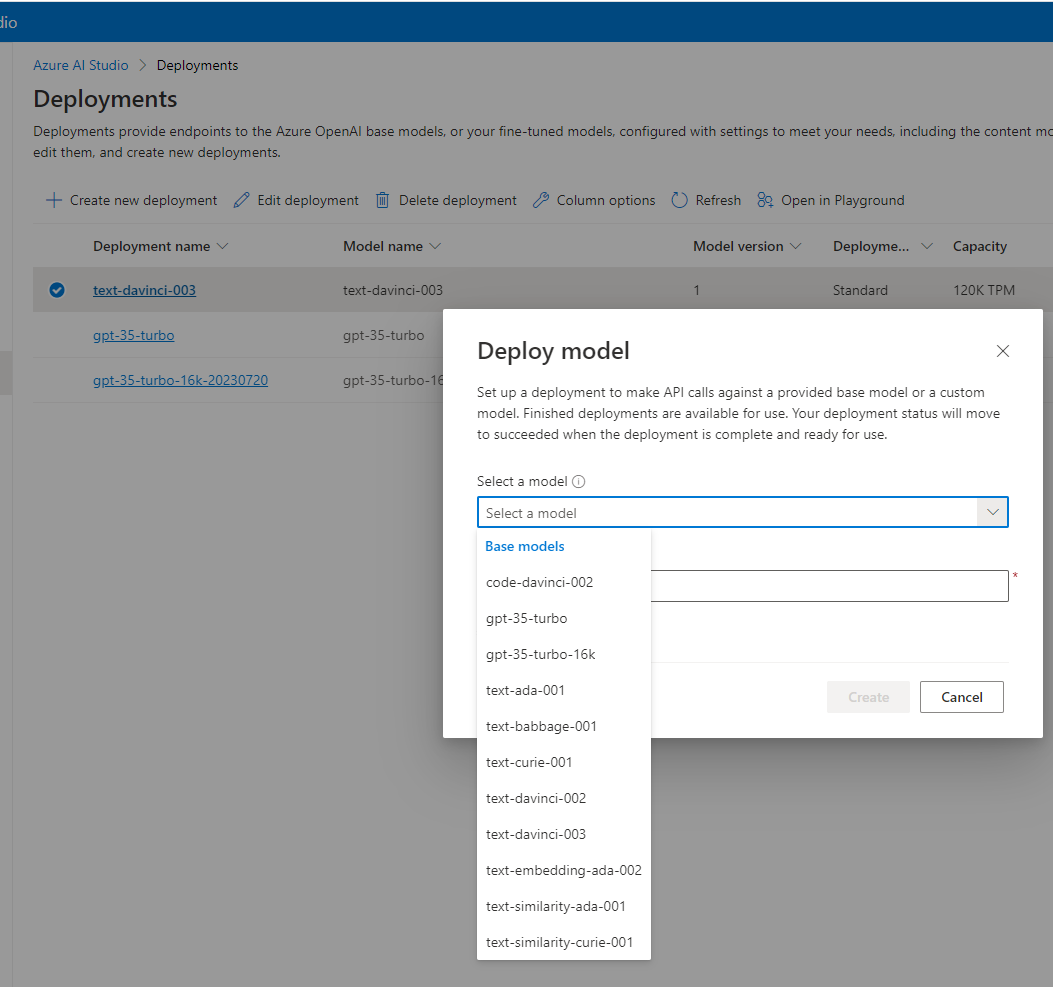
Task: Expand the Select a model dropdown arrow
Action: (x=993, y=512)
